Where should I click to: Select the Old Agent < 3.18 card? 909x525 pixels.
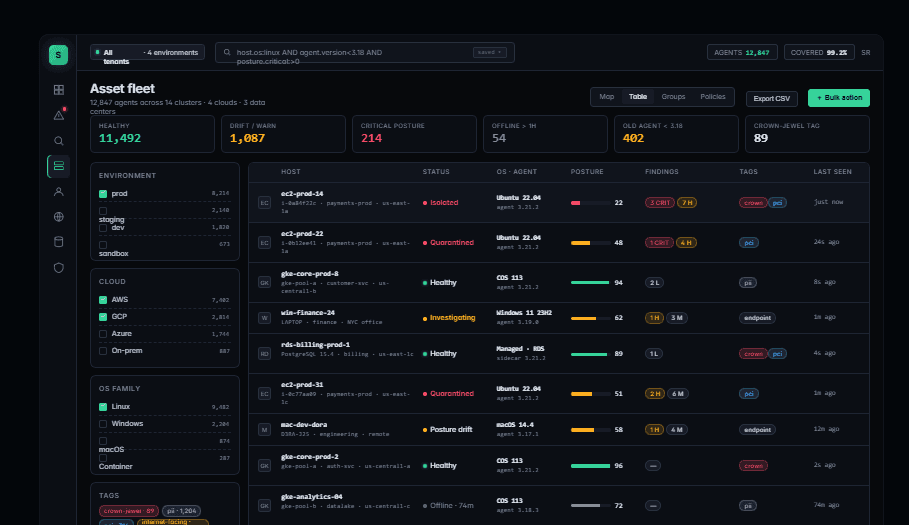[x=677, y=134]
